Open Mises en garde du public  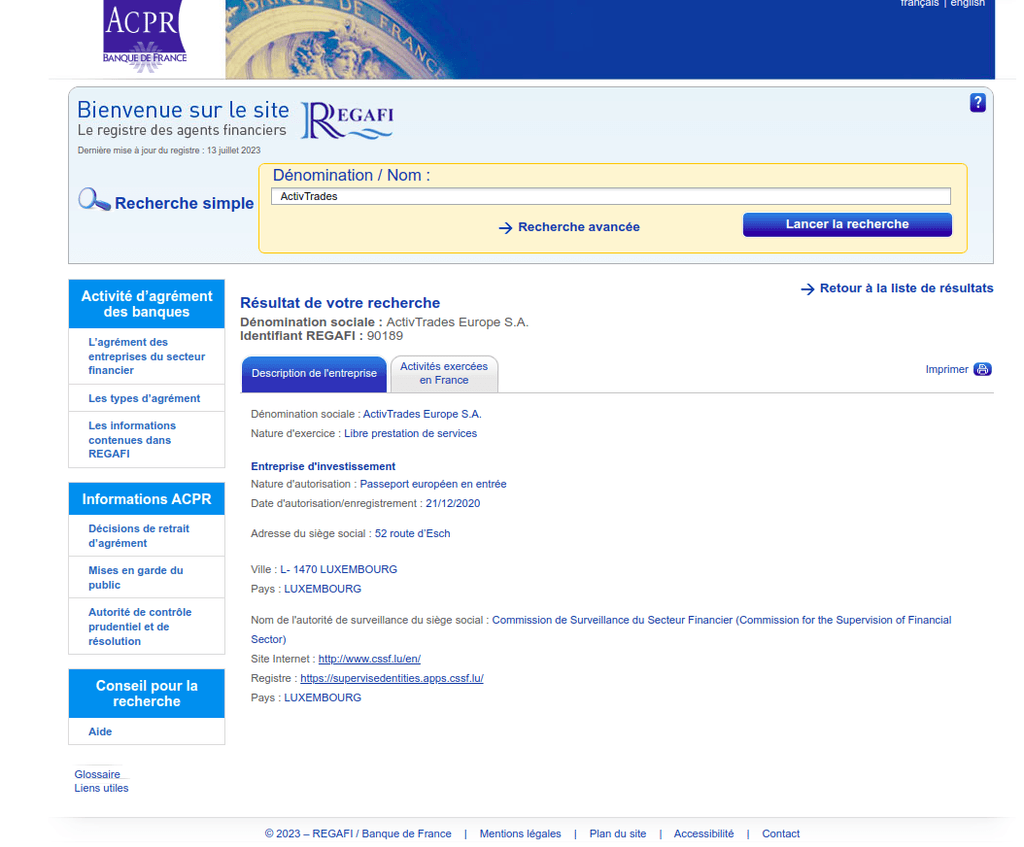[135, 578]
